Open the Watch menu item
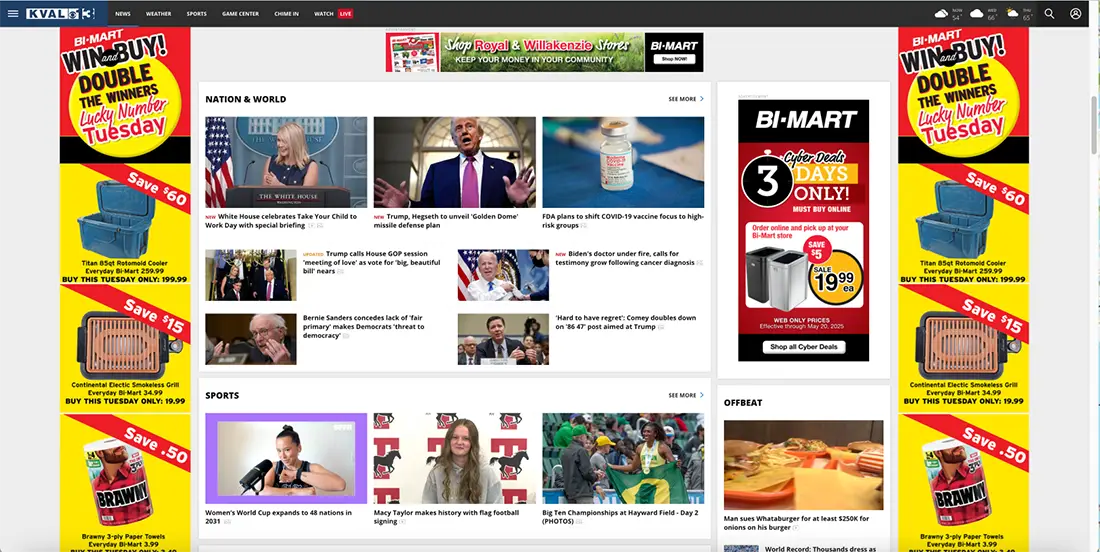The width and height of the screenshot is (1100, 552). click(x=323, y=13)
